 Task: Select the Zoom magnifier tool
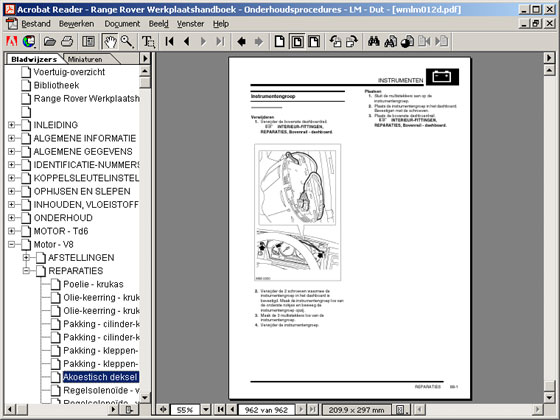pyautogui.click(x=127, y=42)
